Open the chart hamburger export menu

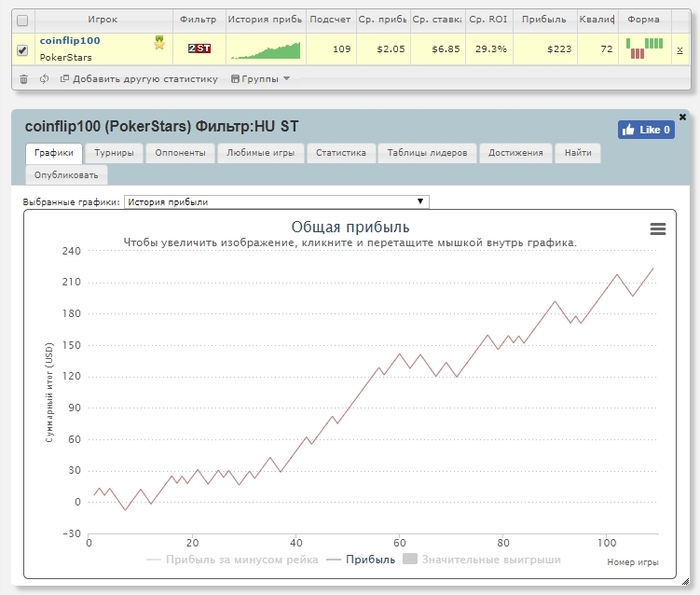[x=658, y=229]
